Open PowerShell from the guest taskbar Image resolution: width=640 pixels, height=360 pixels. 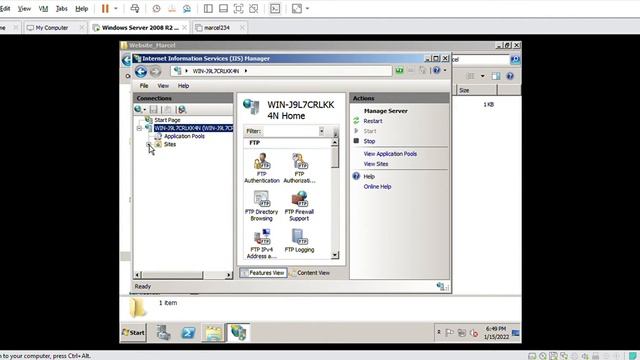[x=188, y=333]
